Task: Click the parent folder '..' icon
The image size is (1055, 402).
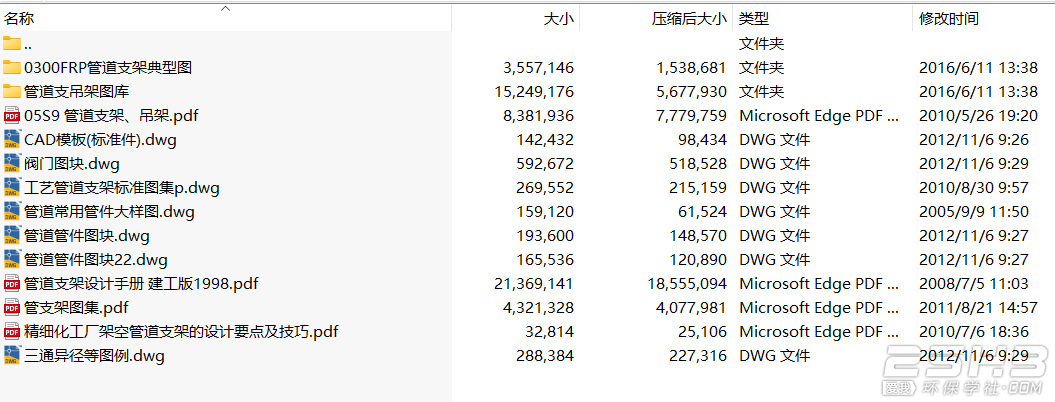Action: [x=12, y=43]
